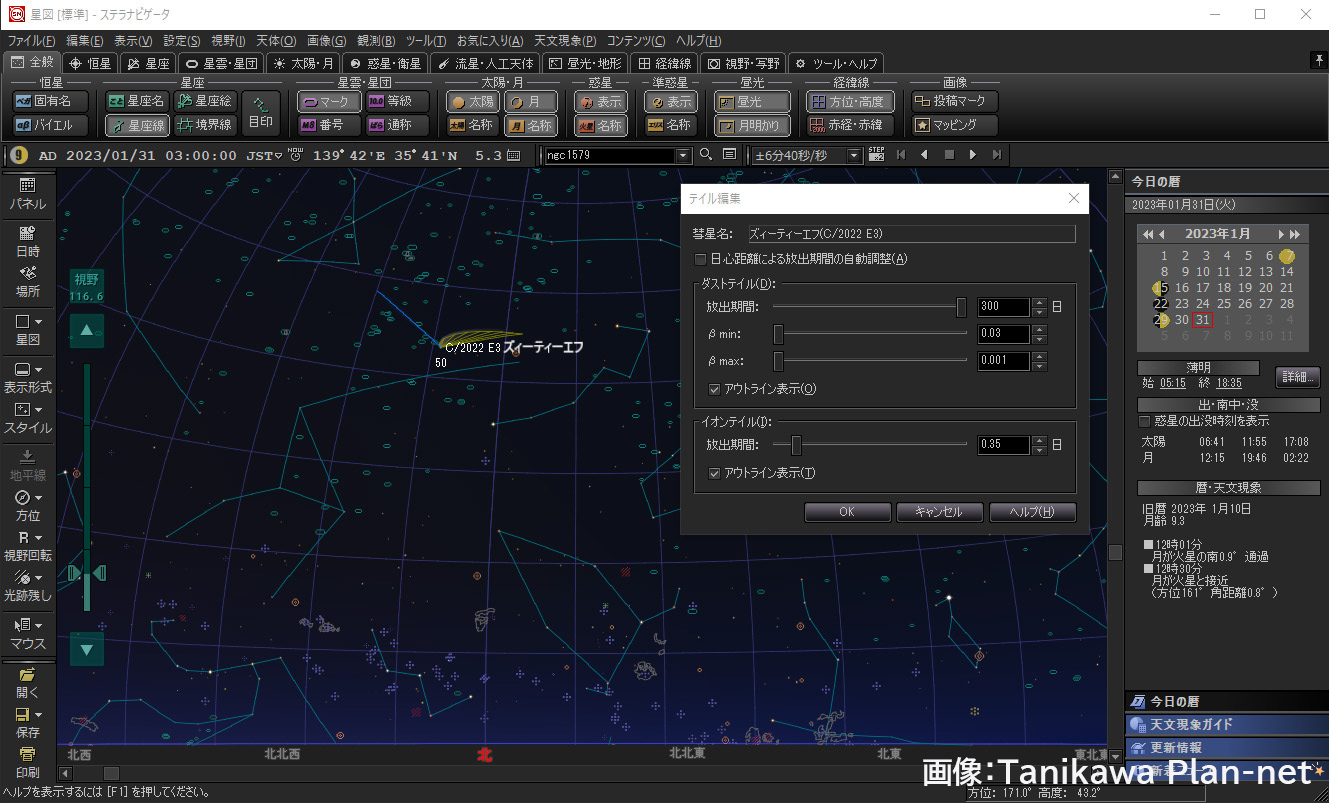Screen dimensions: 1329x803
Task: Click the field-of-view down arrow button
Action: point(87,650)
